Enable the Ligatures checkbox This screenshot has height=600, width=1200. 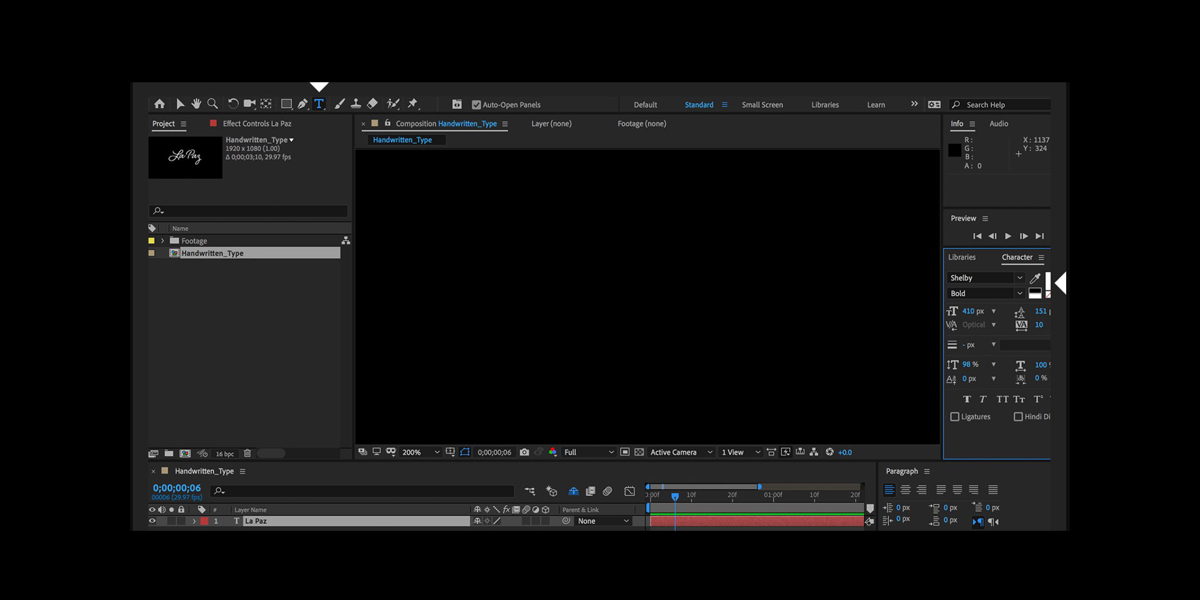click(954, 417)
